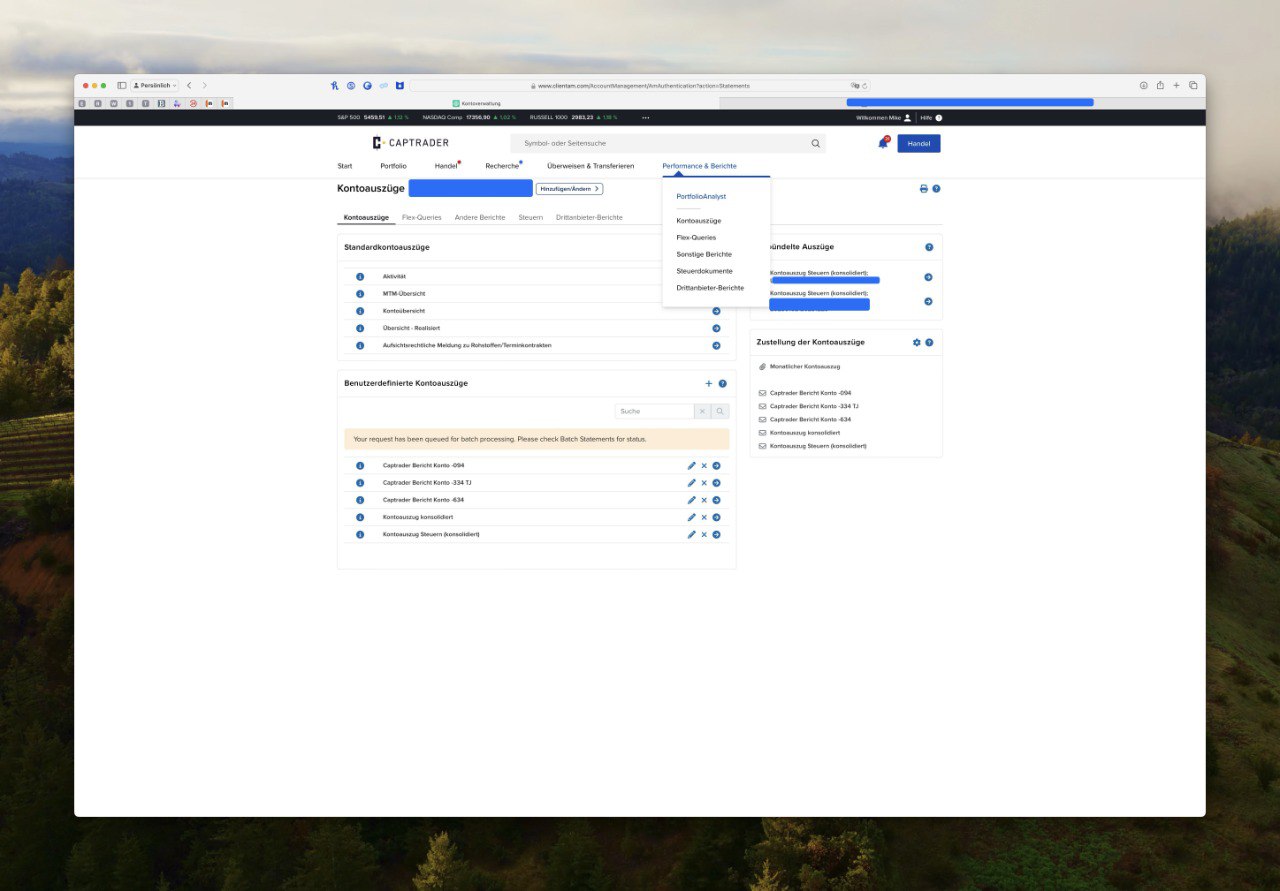1280x891 pixels.
Task: Open settings gear for Zustellung der Kontoauszüge
Action: (x=917, y=342)
